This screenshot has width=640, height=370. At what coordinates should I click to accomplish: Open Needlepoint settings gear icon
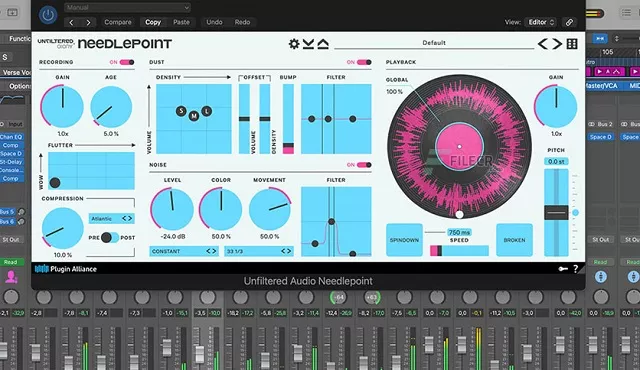pyautogui.click(x=294, y=44)
